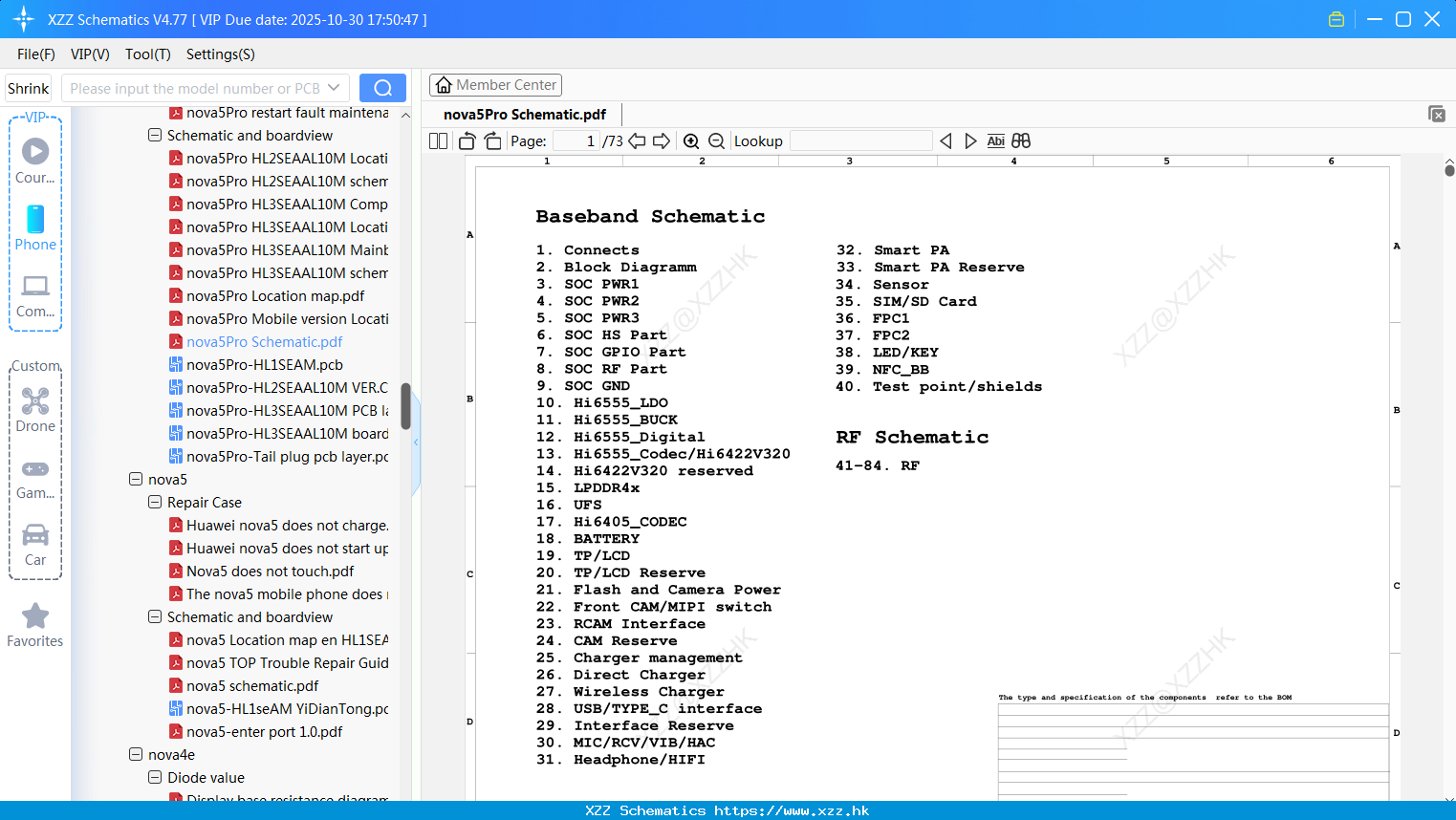The image size is (1456, 820).
Task: Close the document tabs panel icon
Action: 1437,114
